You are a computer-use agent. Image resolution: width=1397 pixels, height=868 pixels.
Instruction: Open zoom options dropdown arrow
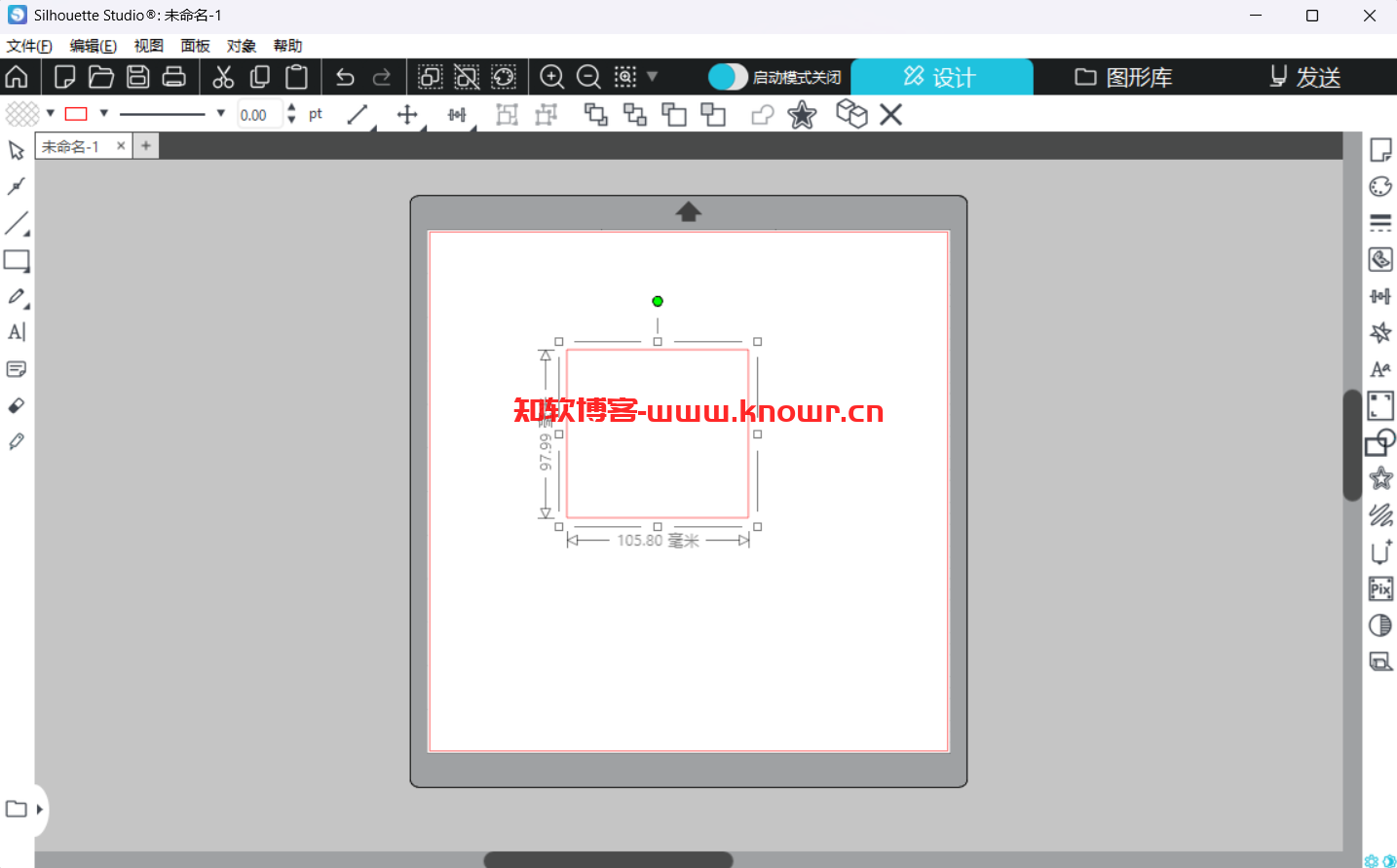pyautogui.click(x=653, y=76)
